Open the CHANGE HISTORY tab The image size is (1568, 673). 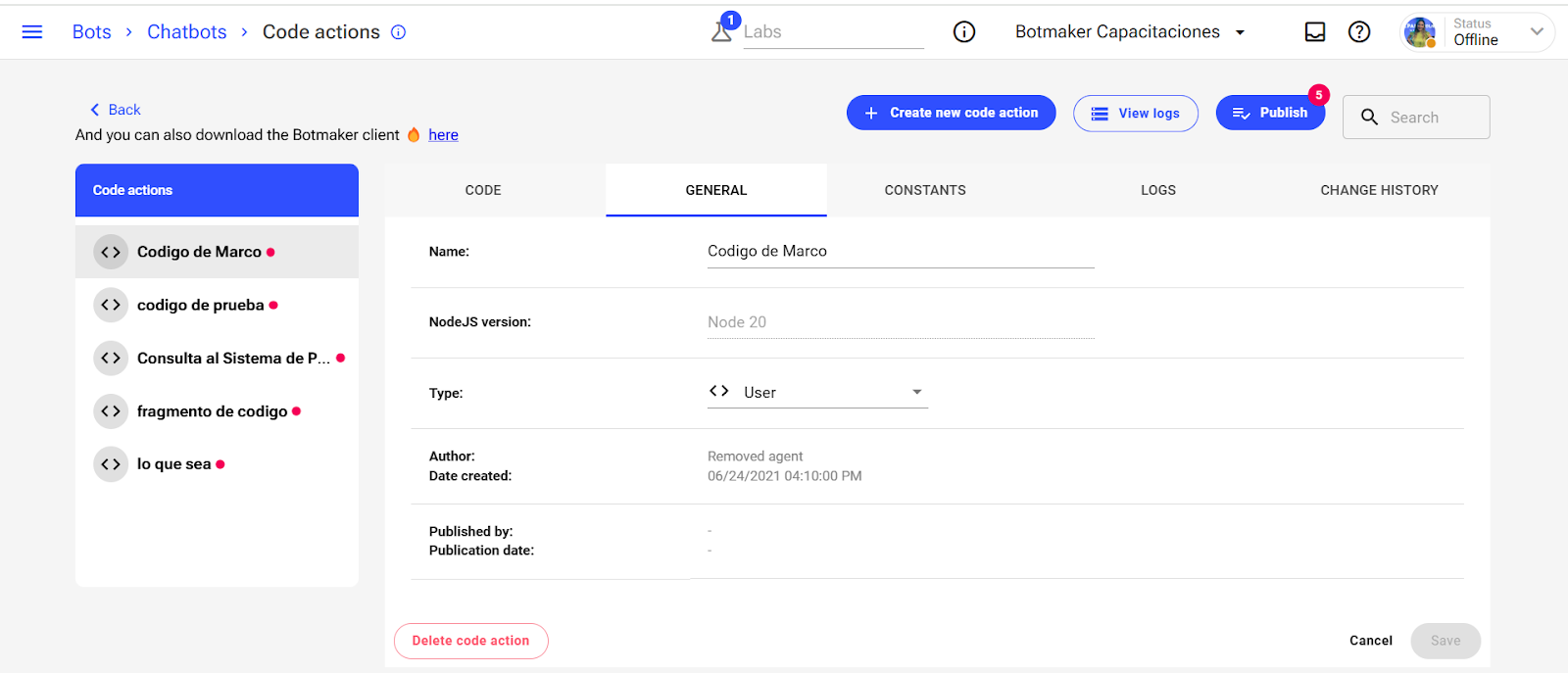point(1379,190)
